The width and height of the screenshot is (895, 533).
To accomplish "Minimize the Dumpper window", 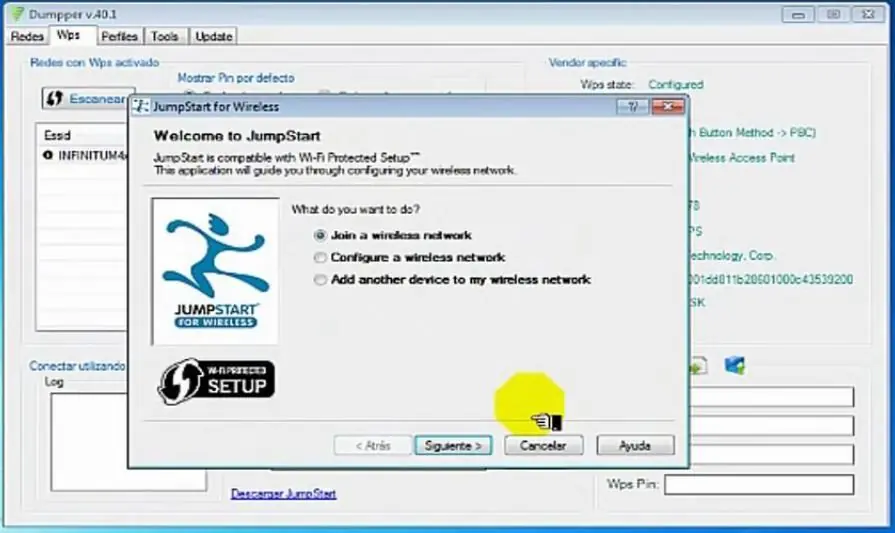I will (x=798, y=15).
